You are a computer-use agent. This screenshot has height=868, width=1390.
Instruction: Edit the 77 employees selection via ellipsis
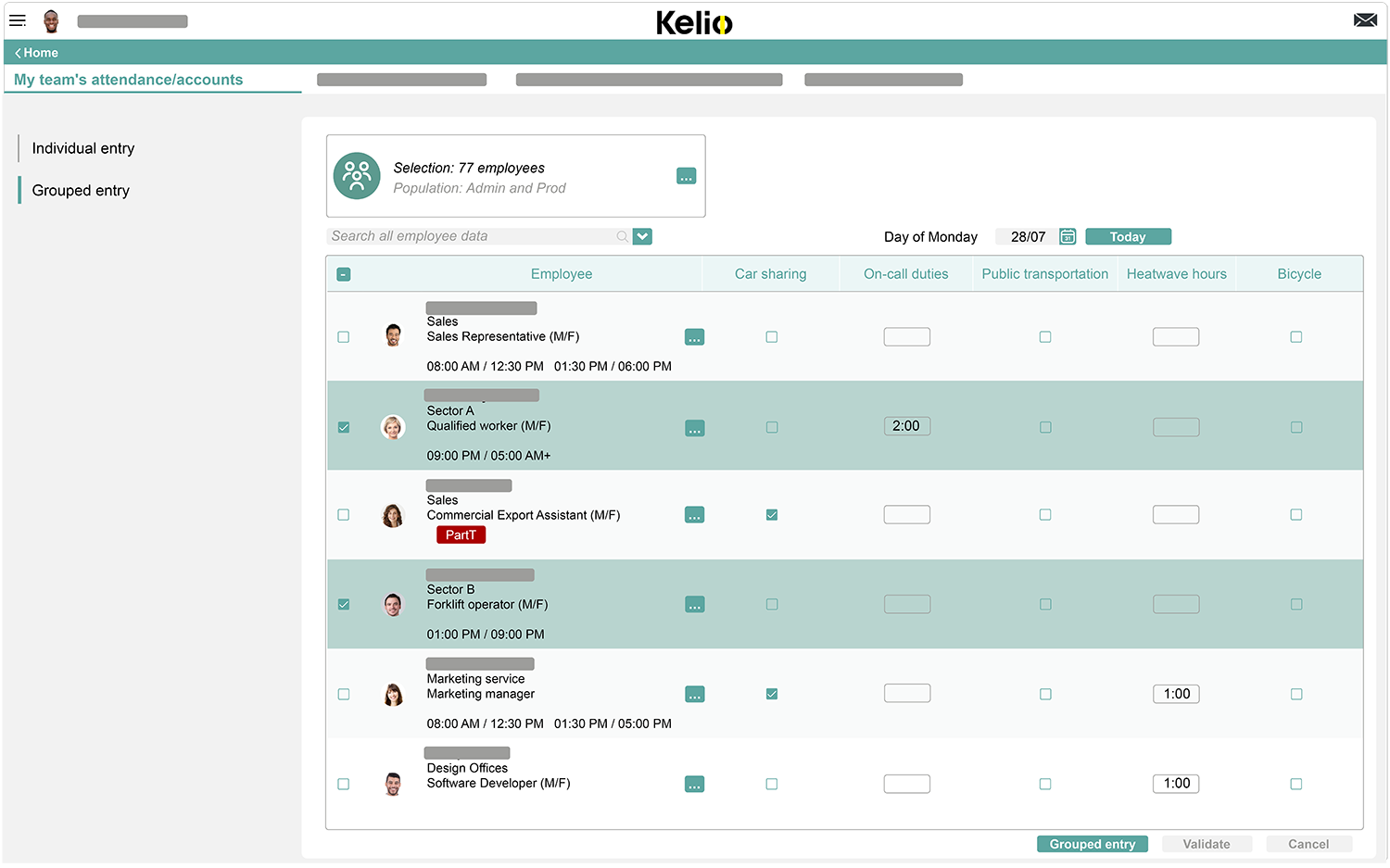[686, 176]
